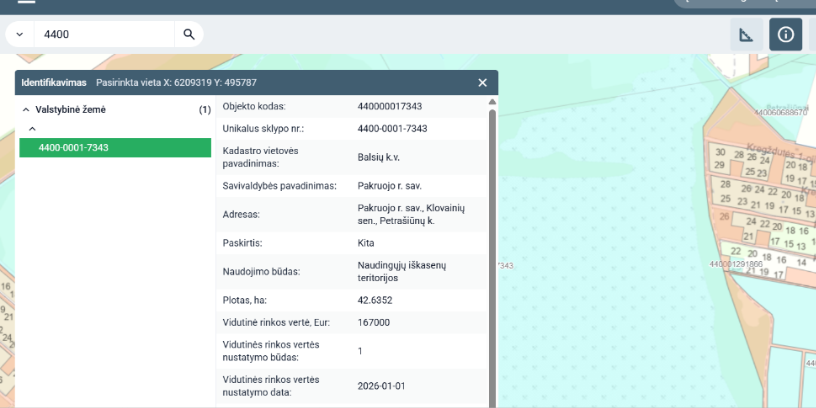
Task: Click the Savivaldybės pavadinimas label
Action: 279,186
